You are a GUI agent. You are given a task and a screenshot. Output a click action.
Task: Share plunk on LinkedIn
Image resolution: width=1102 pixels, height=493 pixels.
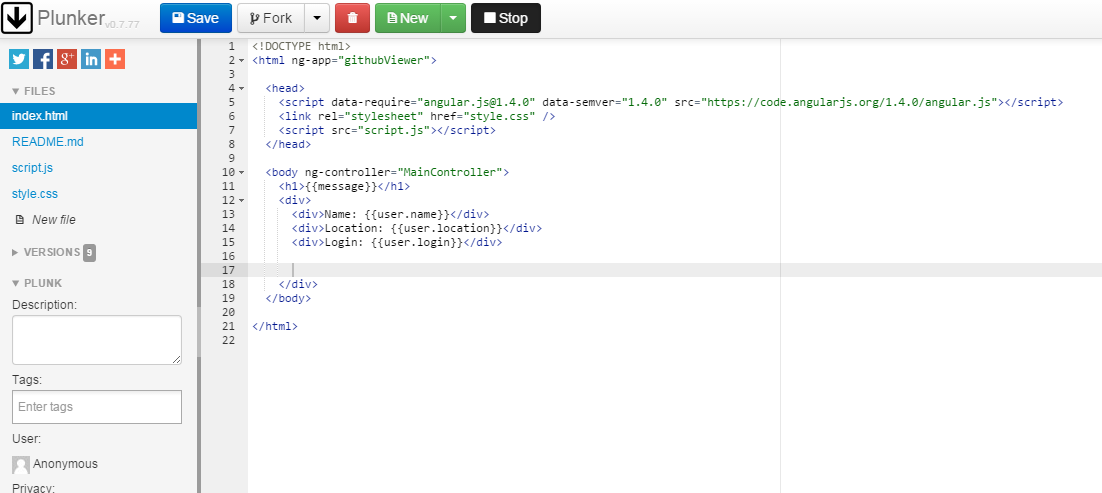point(91,59)
